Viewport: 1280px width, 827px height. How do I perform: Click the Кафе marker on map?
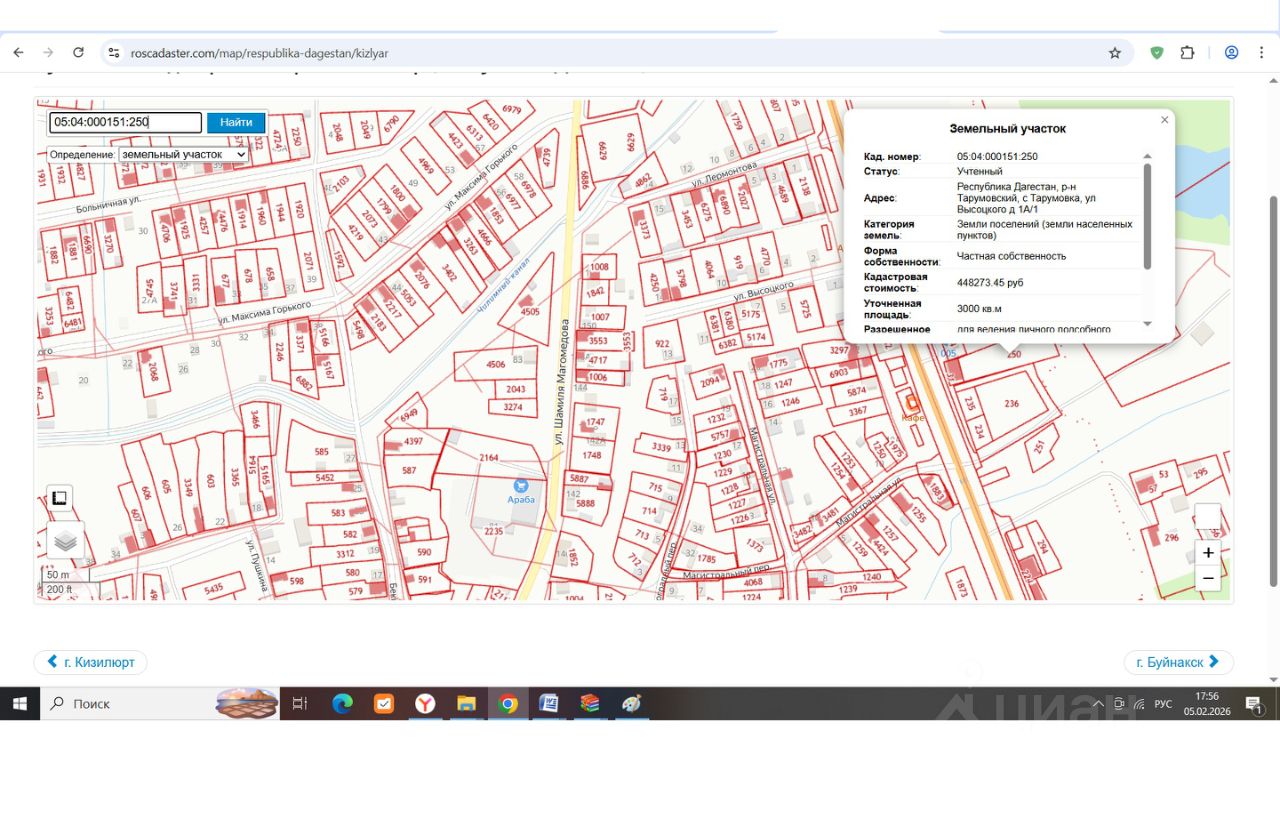(911, 403)
